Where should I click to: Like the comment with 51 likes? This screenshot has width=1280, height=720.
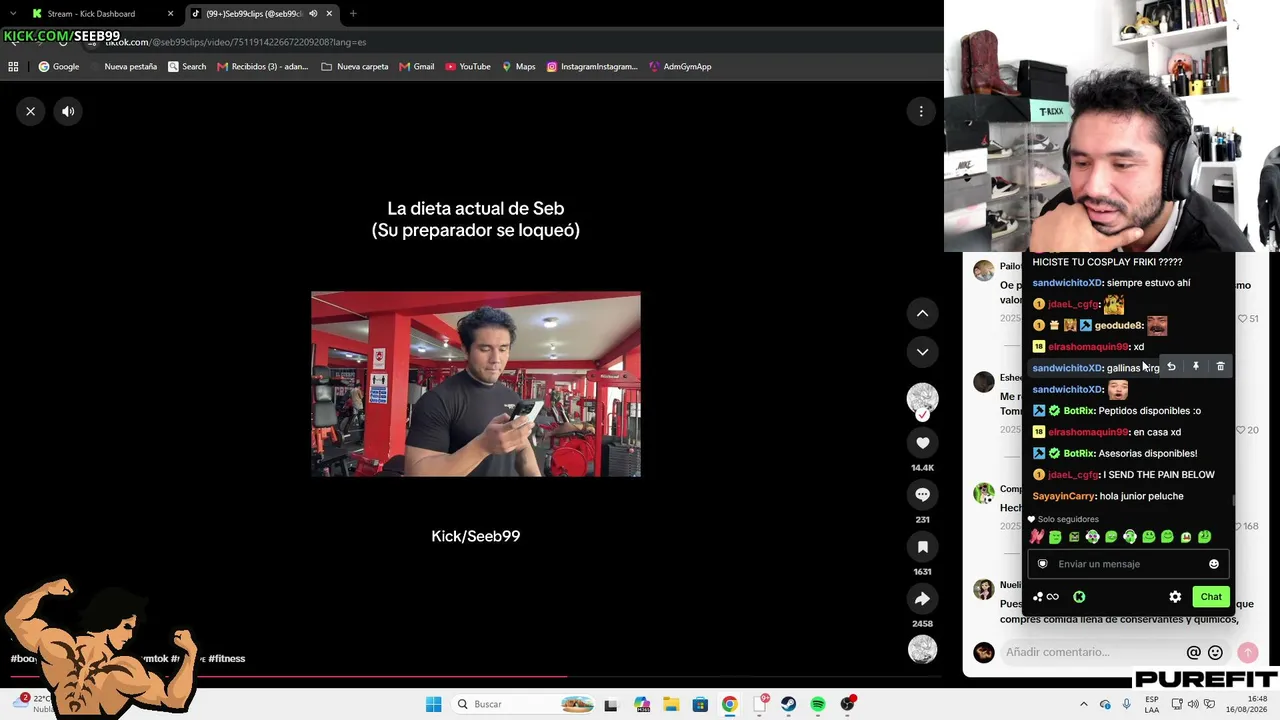tap(1243, 318)
